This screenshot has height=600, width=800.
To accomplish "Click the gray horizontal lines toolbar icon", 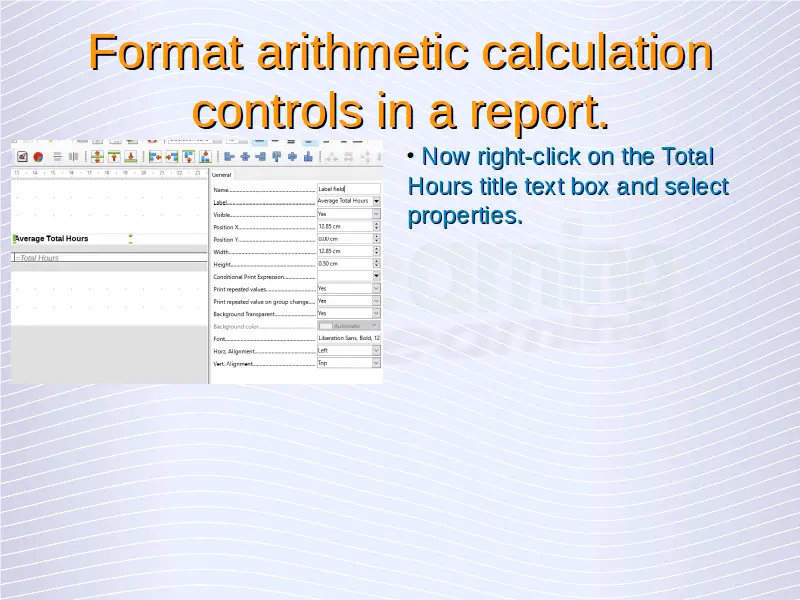I will [x=57, y=157].
